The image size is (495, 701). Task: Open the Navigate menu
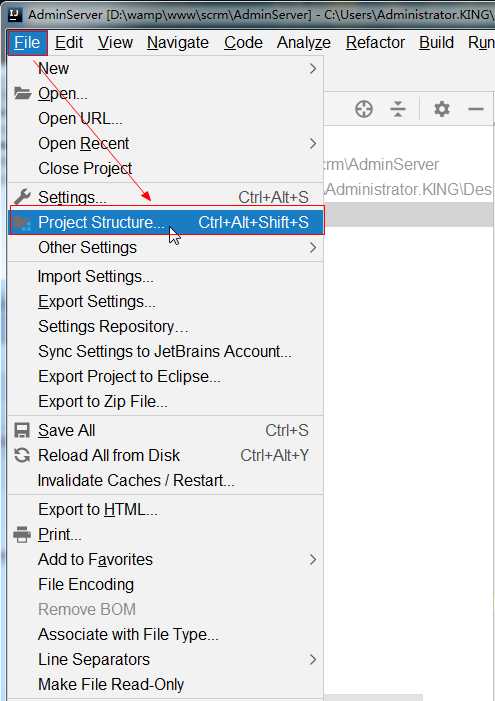(x=178, y=42)
